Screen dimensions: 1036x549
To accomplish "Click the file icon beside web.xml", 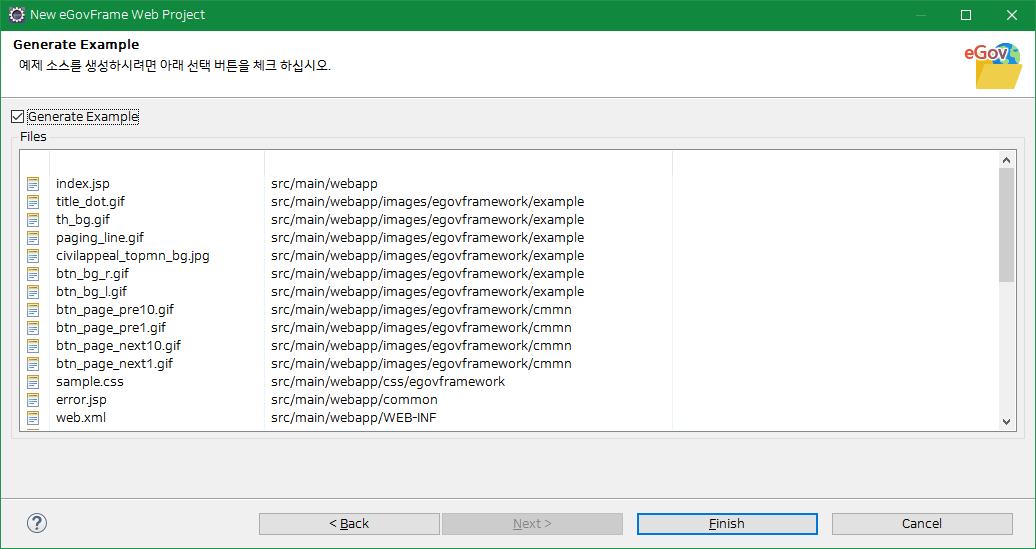I will click(33, 418).
